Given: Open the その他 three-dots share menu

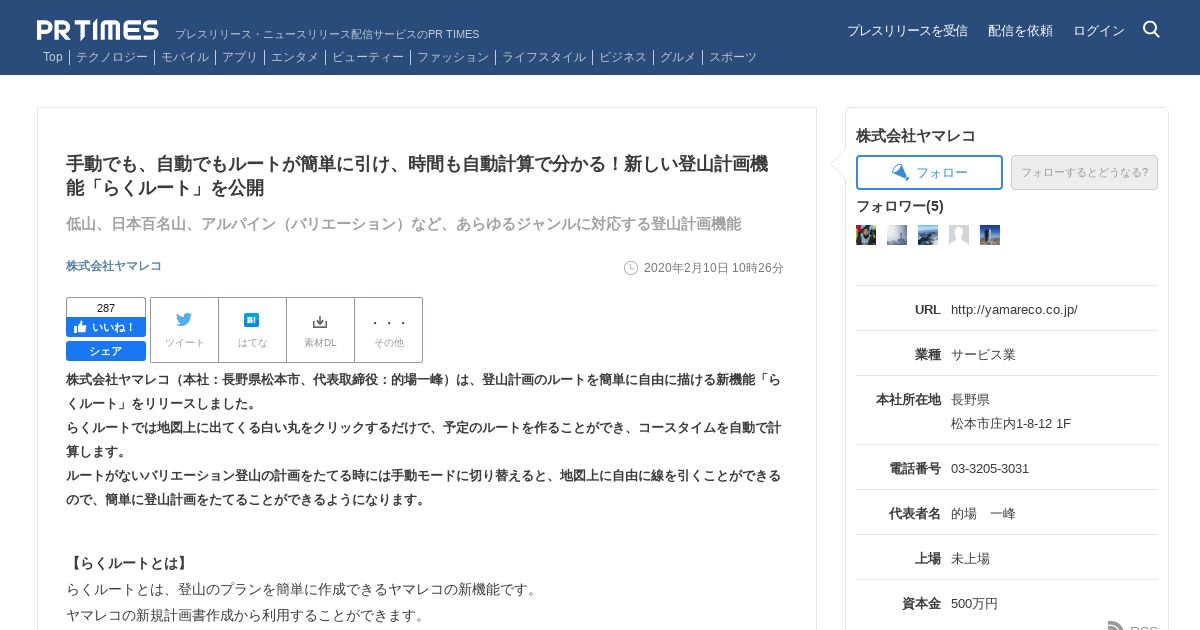Looking at the screenshot, I should (389, 330).
